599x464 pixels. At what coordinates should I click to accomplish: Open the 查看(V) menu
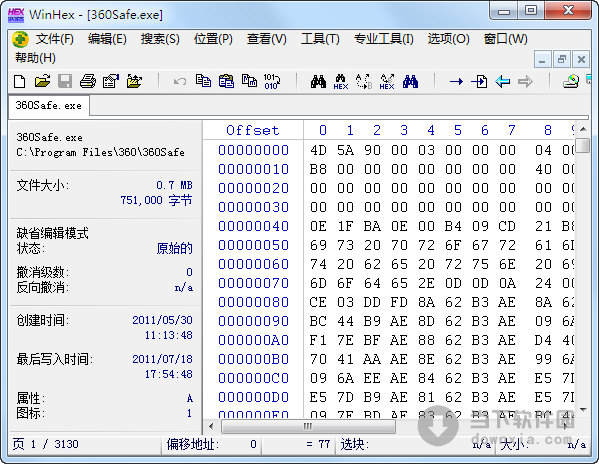(x=267, y=39)
